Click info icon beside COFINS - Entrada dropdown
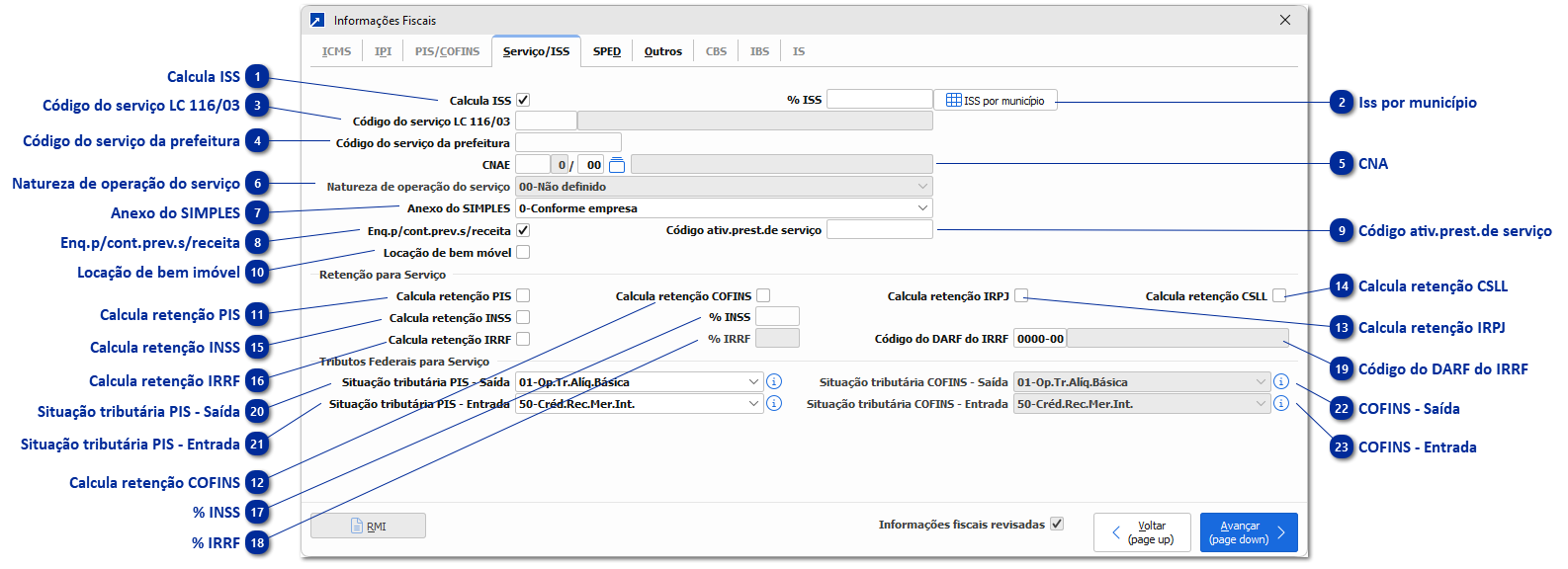Viewport: 1568px width, 569px height. [x=1281, y=403]
